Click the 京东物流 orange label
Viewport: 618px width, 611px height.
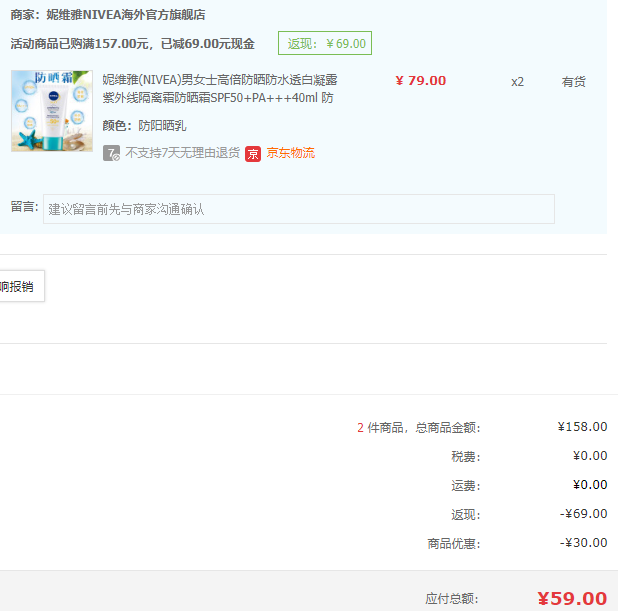290,153
